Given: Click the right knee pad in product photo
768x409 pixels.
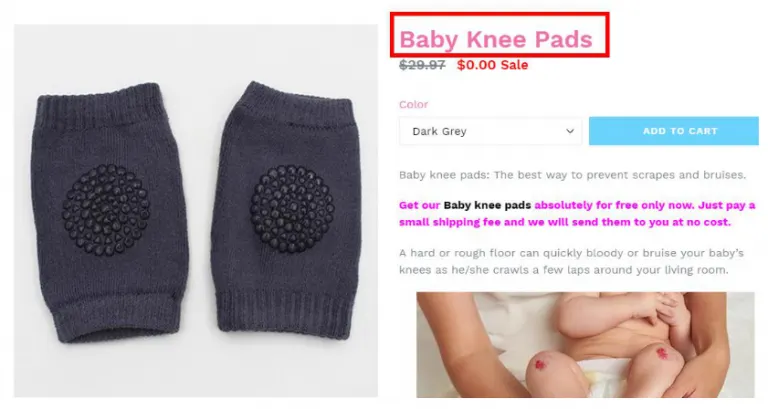Looking at the screenshot, I should click(x=287, y=210).
